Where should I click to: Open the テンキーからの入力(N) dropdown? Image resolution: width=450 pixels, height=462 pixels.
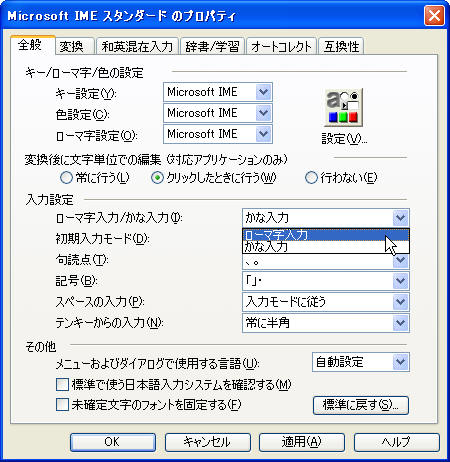click(326, 323)
